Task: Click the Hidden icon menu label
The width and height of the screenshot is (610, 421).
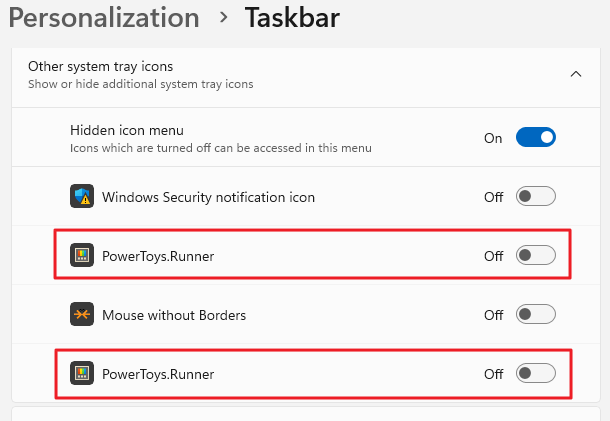Action: 127,130
